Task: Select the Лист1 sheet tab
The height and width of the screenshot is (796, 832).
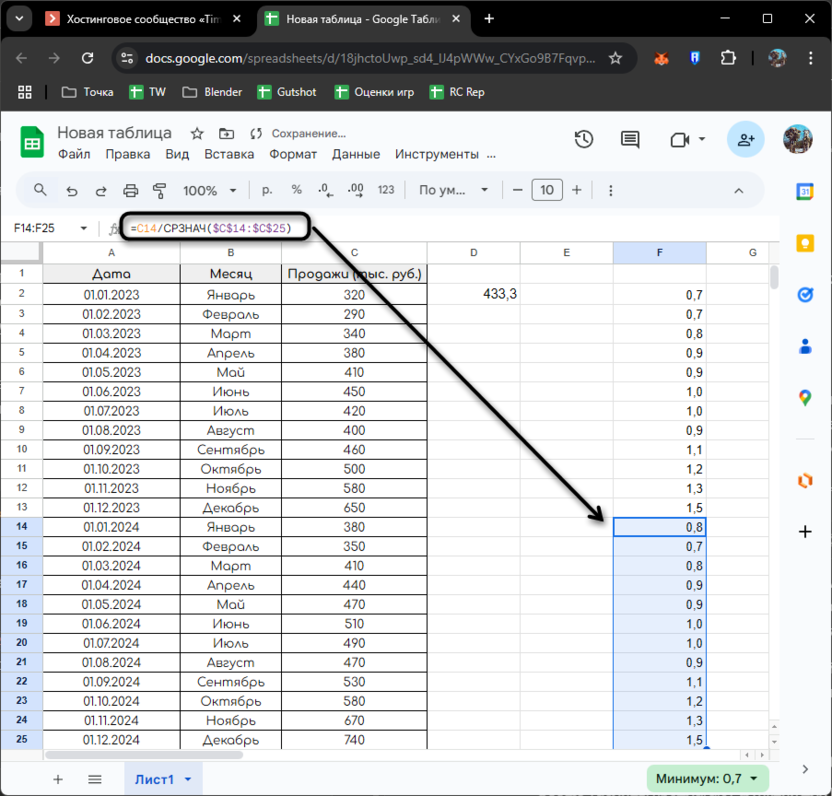Action: [155, 779]
